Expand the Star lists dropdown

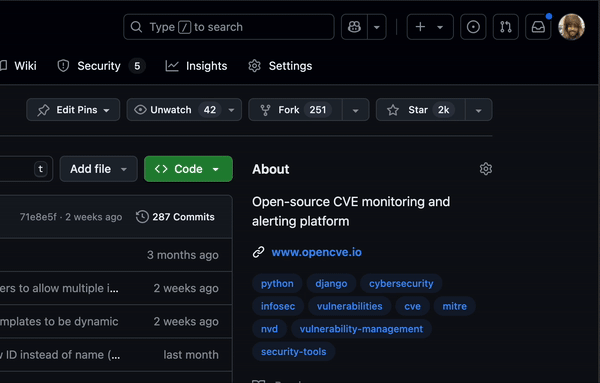tap(478, 111)
